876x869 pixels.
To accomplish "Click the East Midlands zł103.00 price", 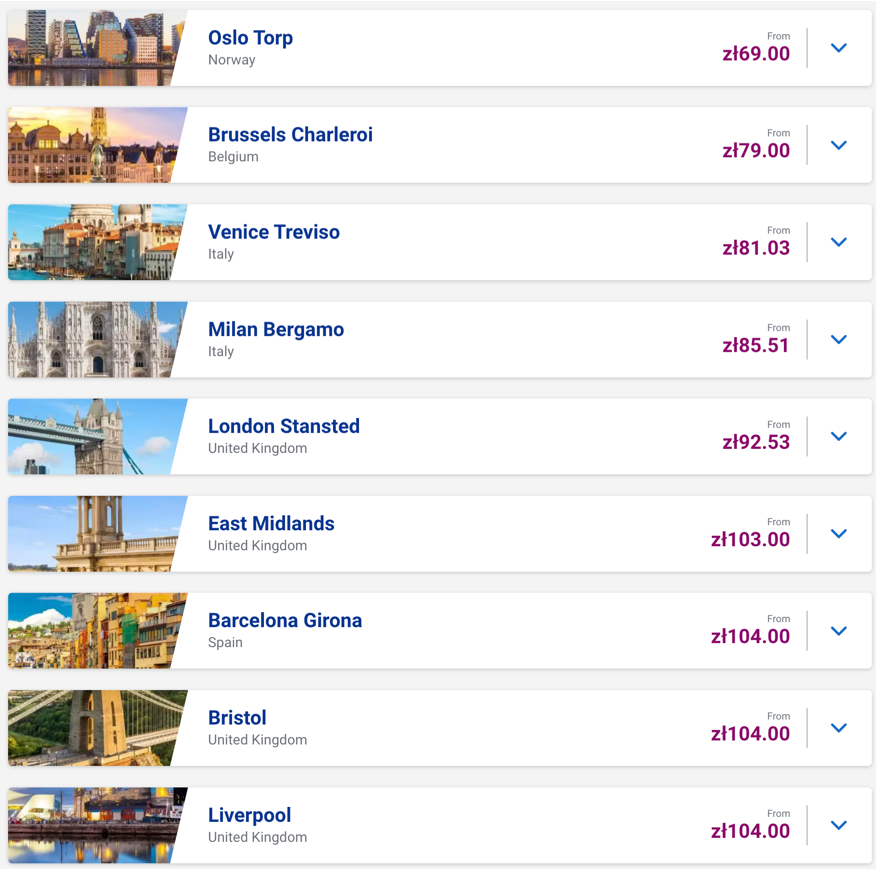I will (750, 539).
